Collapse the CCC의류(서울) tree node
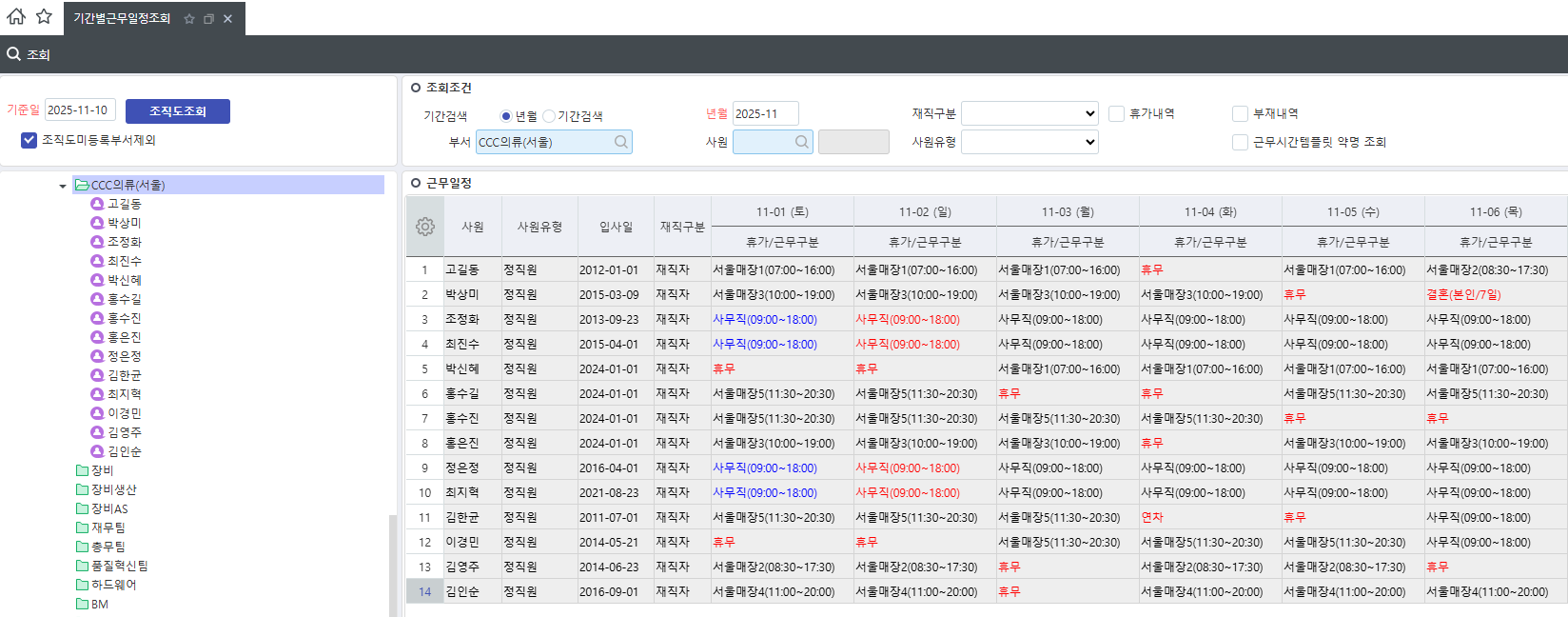Screen dimensions: 1568x617 tap(63, 186)
